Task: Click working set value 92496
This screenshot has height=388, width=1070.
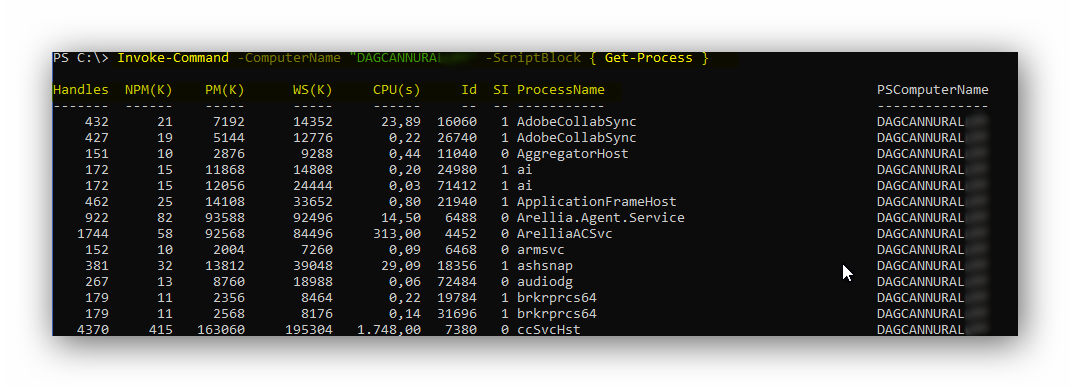Action: (313, 218)
